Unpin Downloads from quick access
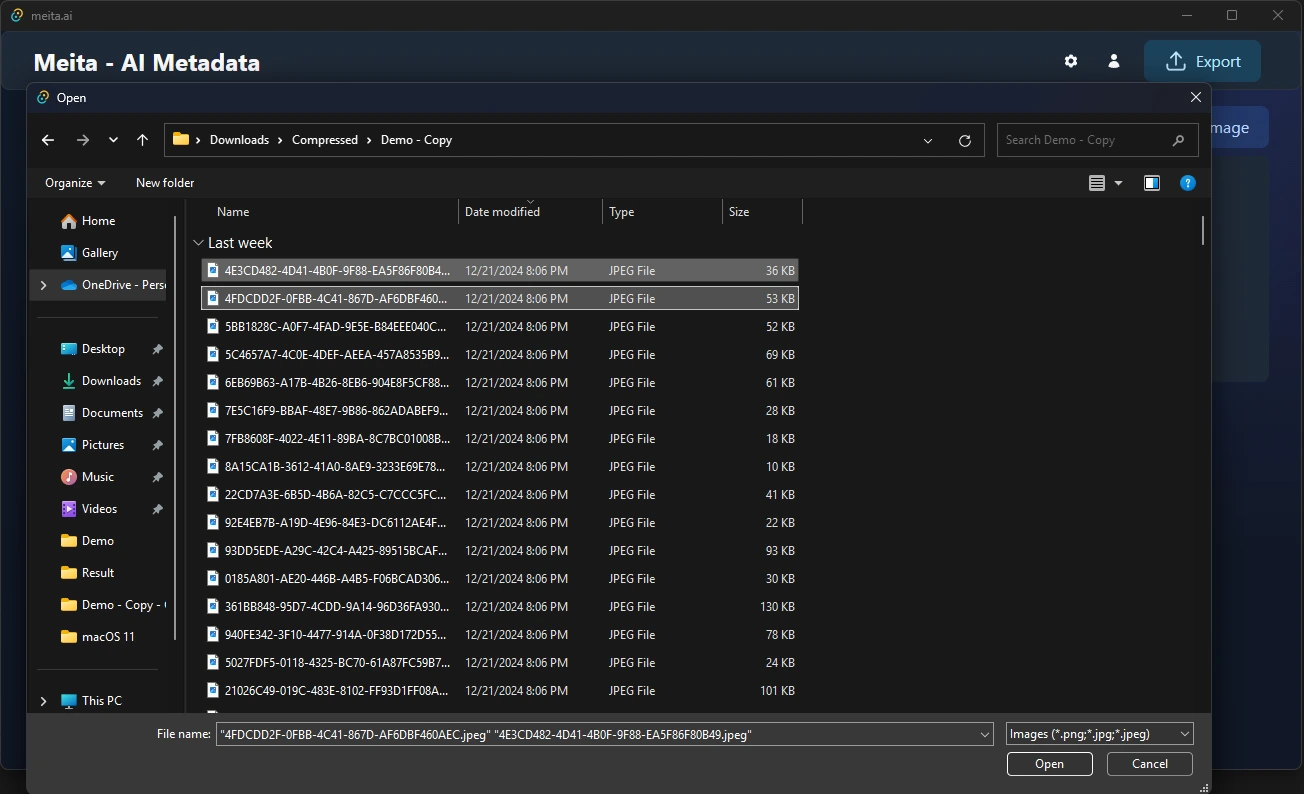 157,381
